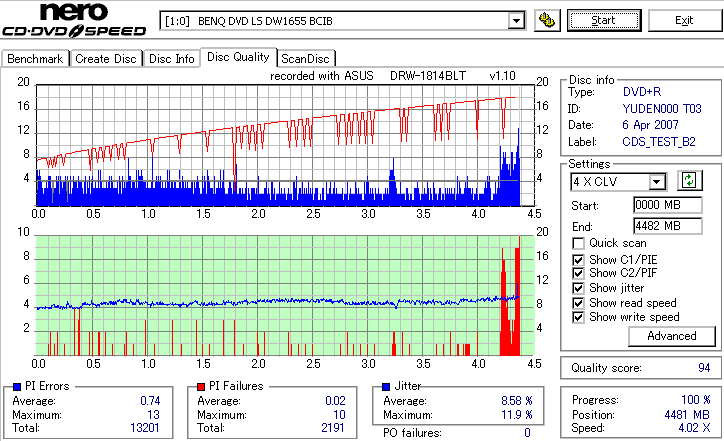724x441 pixels.
Task: Disable the Show write speed checkbox
Action: 578,318
